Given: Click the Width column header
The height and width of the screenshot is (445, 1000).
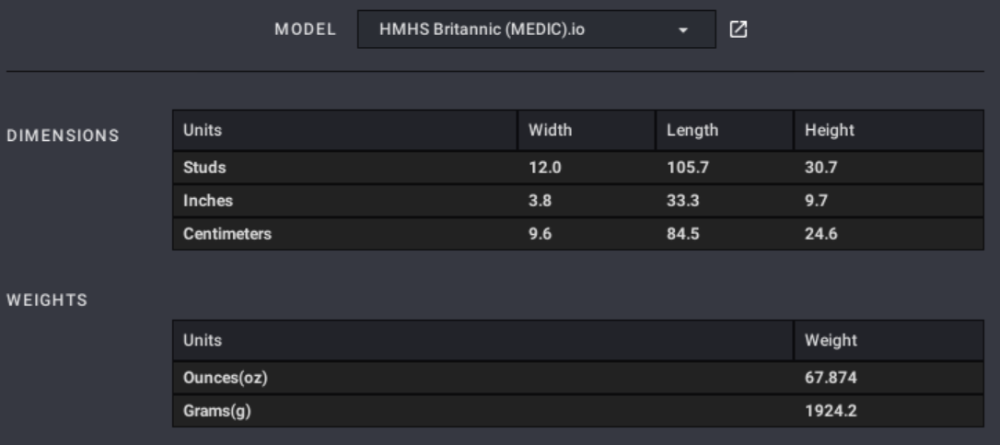Looking at the screenshot, I should coord(550,130).
